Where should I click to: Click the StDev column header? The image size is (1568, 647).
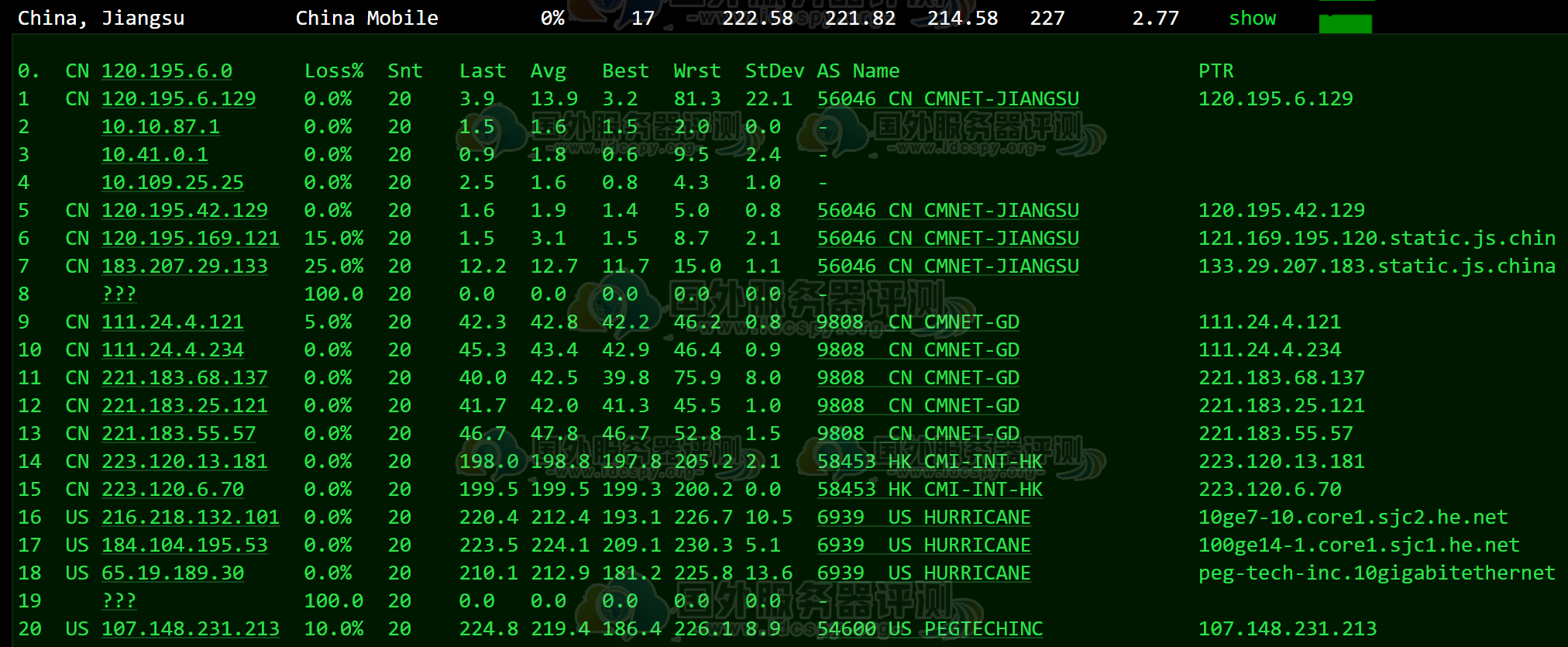(775, 71)
